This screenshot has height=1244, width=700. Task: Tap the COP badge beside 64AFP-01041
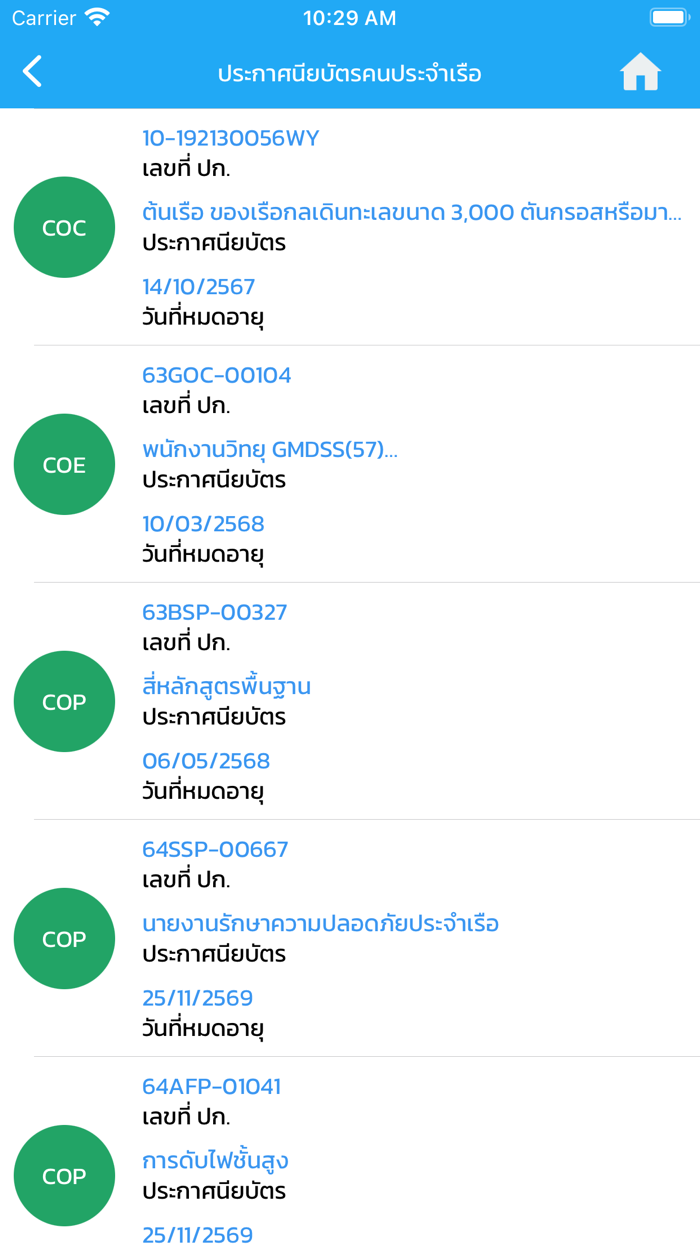click(64, 1176)
